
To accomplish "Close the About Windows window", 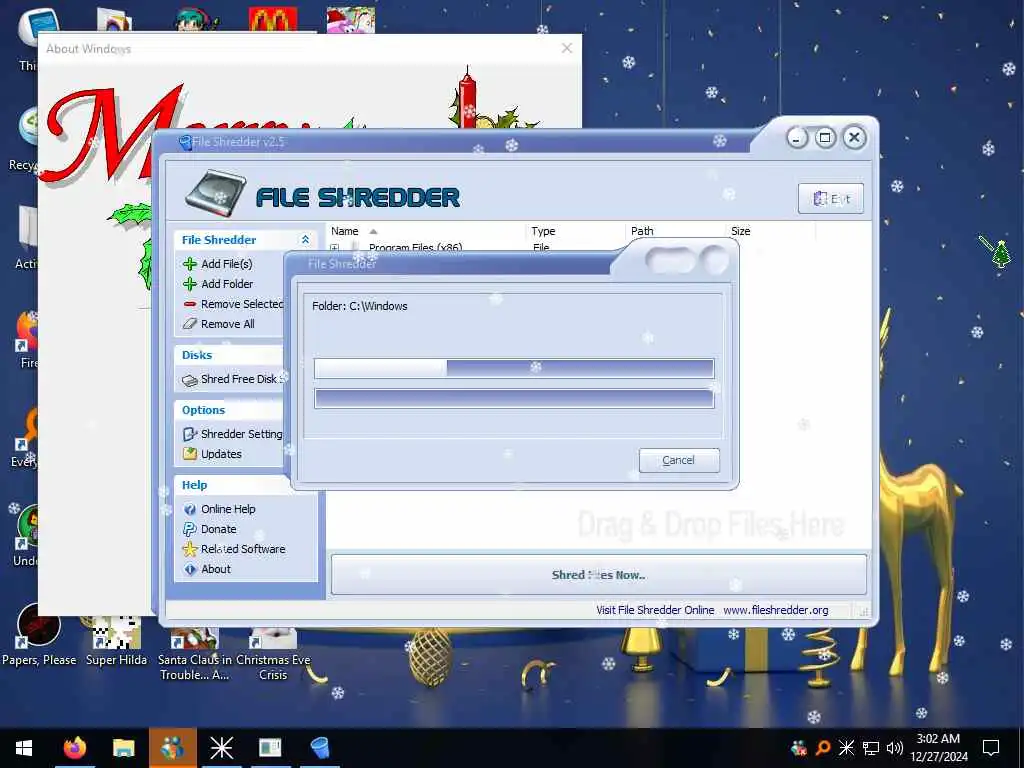I will coord(567,48).
